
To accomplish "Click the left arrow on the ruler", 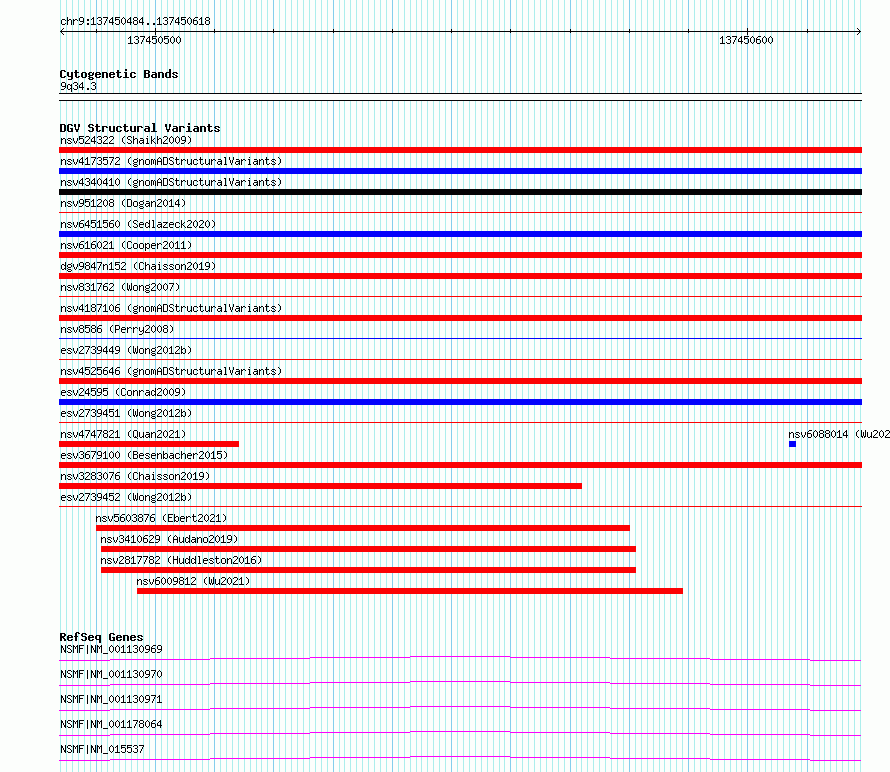I will coord(62,32).
